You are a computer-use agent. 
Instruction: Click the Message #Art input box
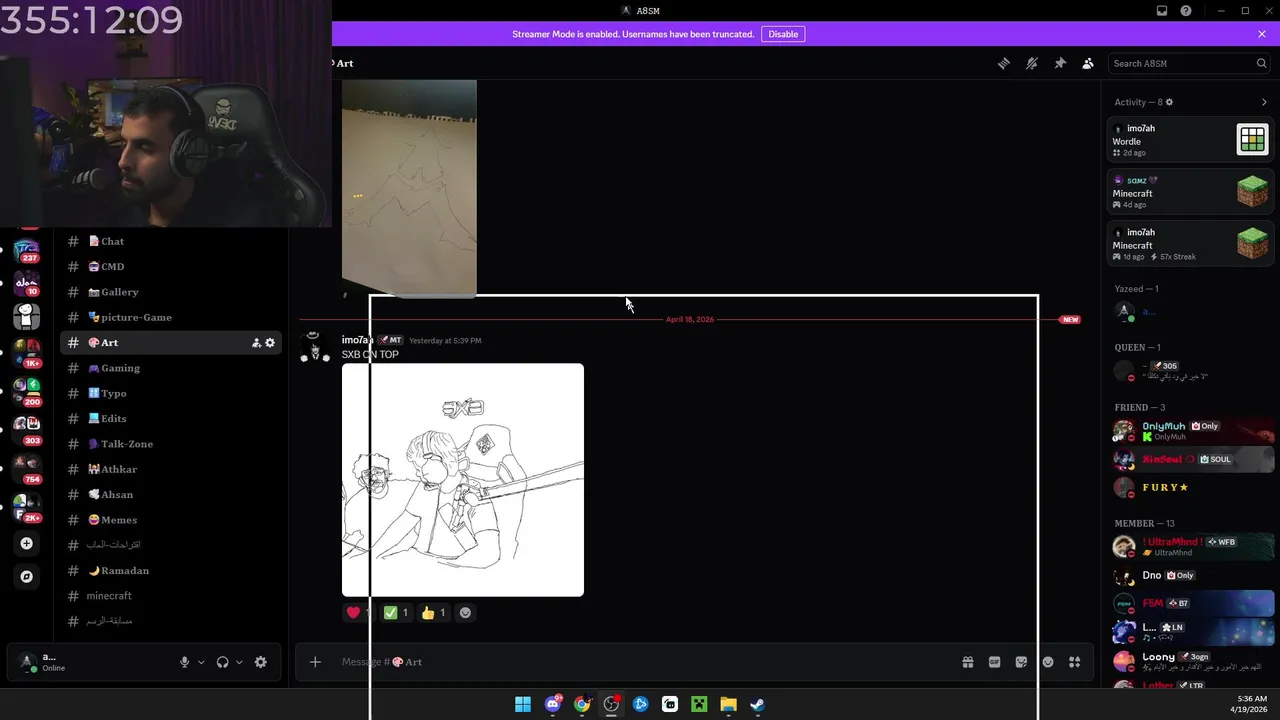pyautogui.click(x=640, y=662)
